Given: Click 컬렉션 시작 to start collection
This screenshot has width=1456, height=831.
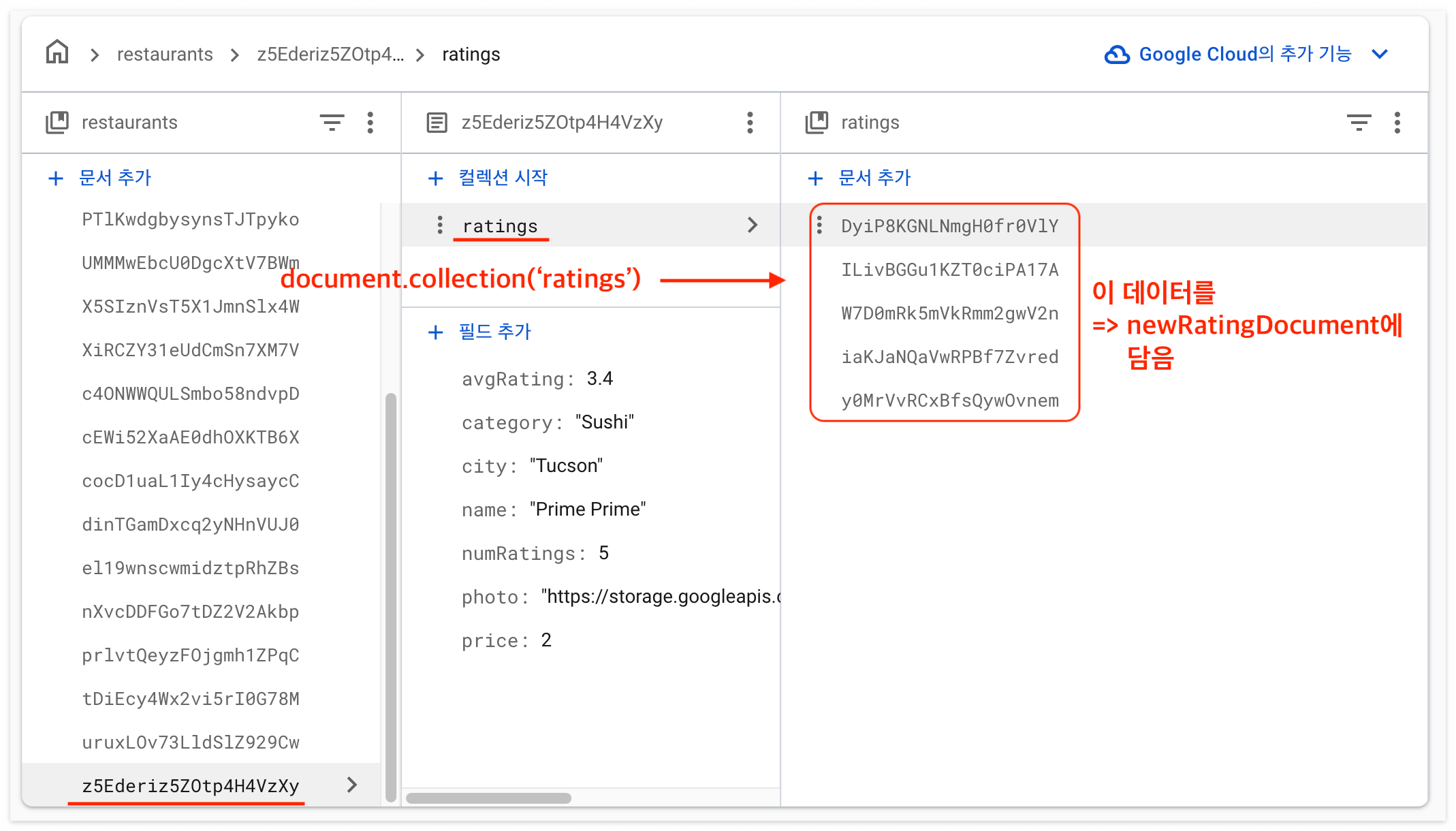Looking at the screenshot, I should pyautogui.click(x=488, y=178).
